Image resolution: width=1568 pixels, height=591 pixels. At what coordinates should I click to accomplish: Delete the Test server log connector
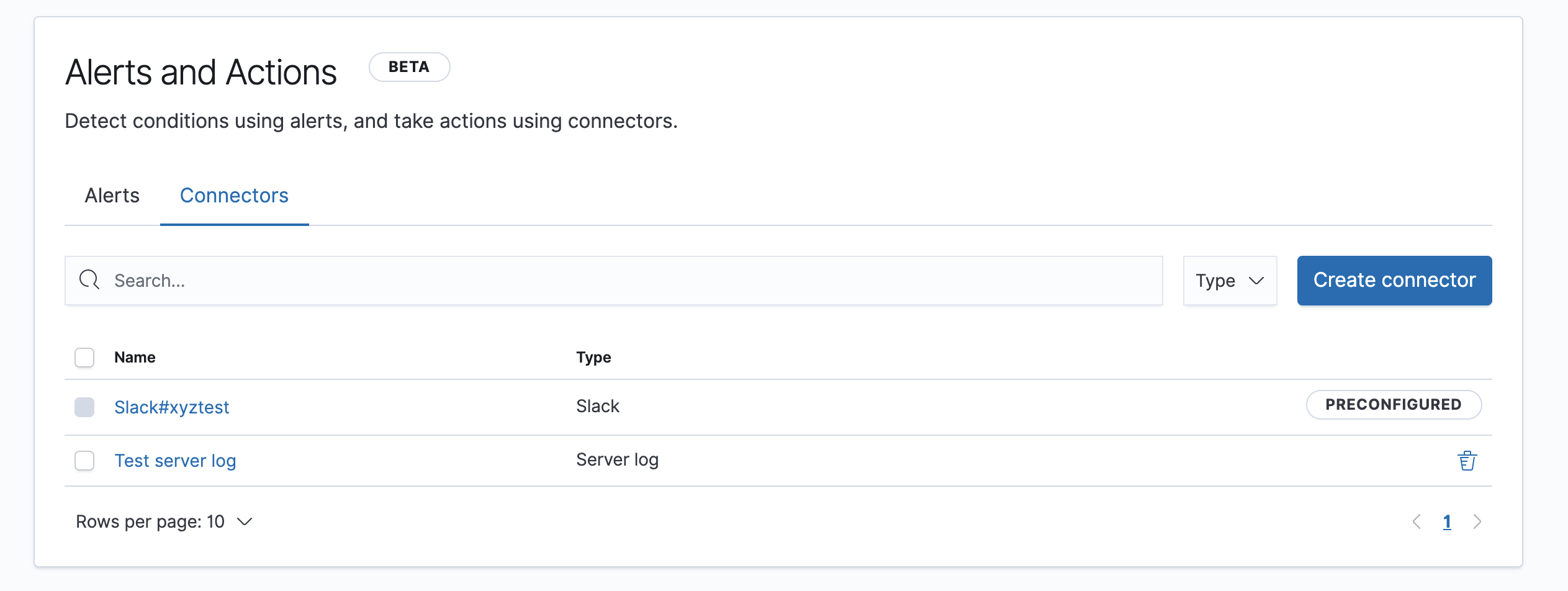coord(1467,461)
